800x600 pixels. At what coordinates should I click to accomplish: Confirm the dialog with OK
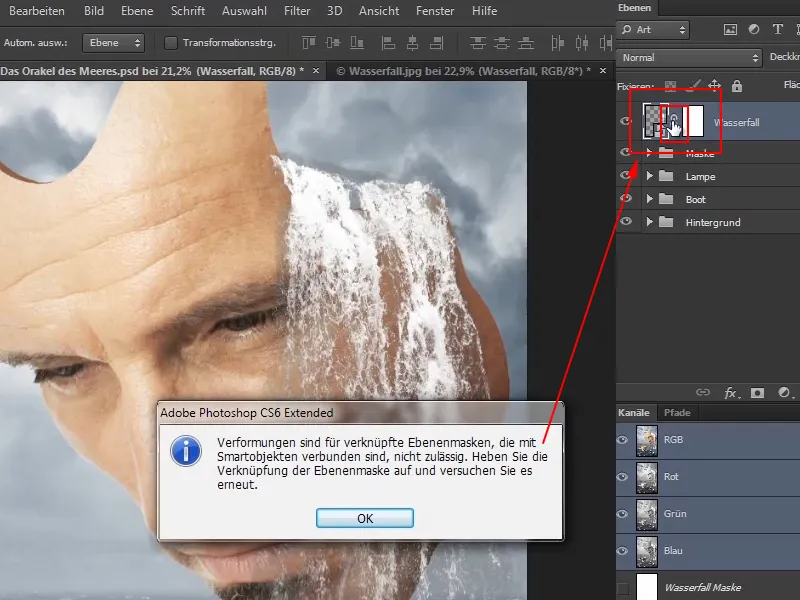click(365, 518)
